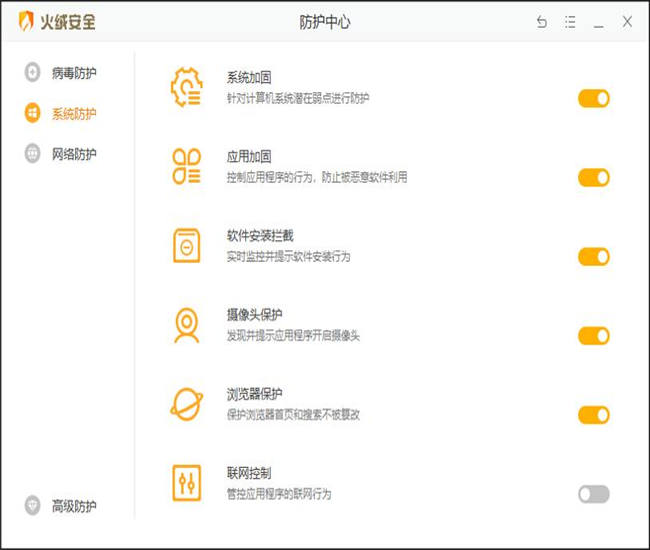Click the 浏览器保护 planet icon
Screen dimensions: 650x550
tap(187, 403)
